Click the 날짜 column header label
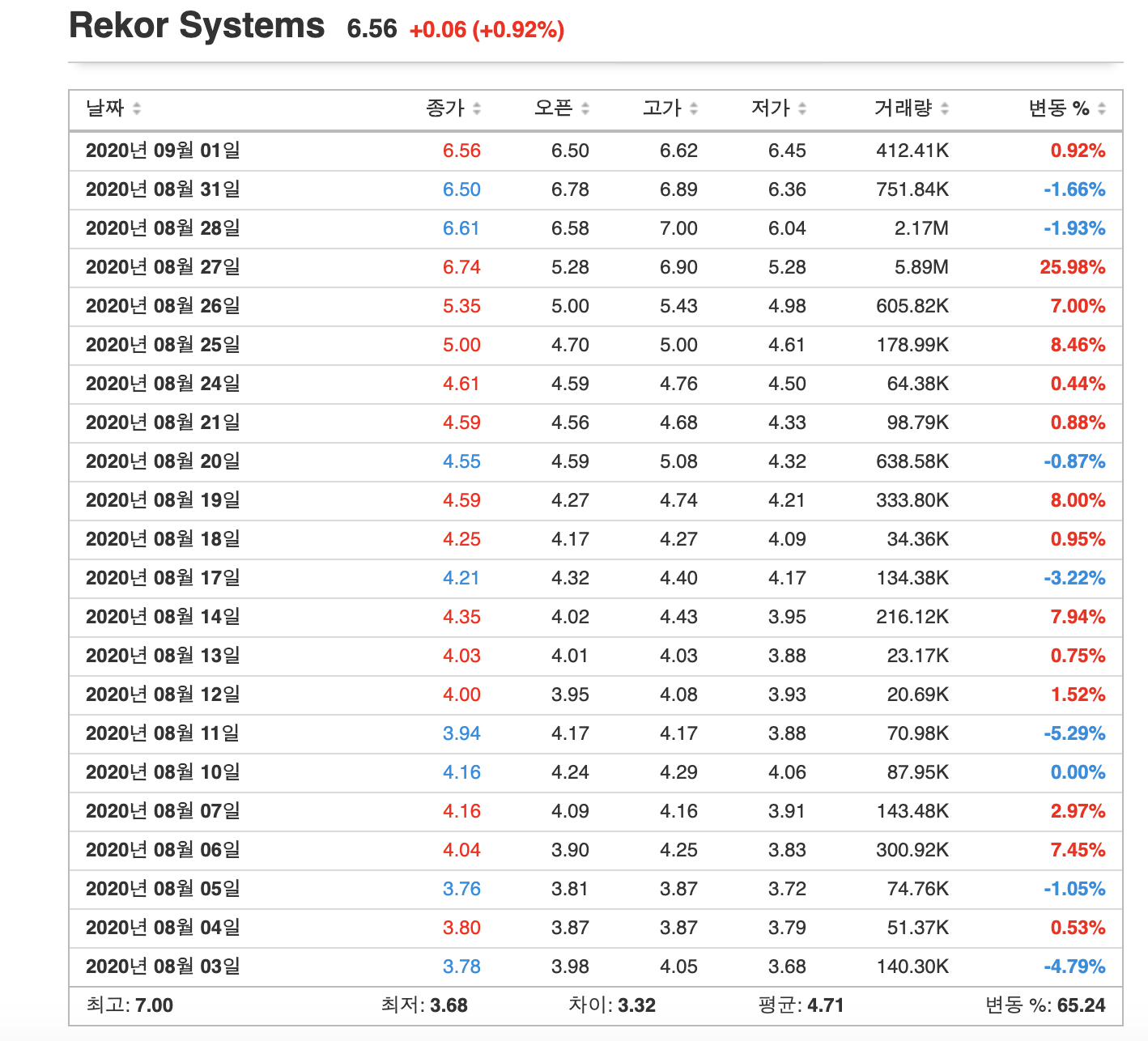Viewport: 1148px width, 1041px height. pyautogui.click(x=105, y=108)
